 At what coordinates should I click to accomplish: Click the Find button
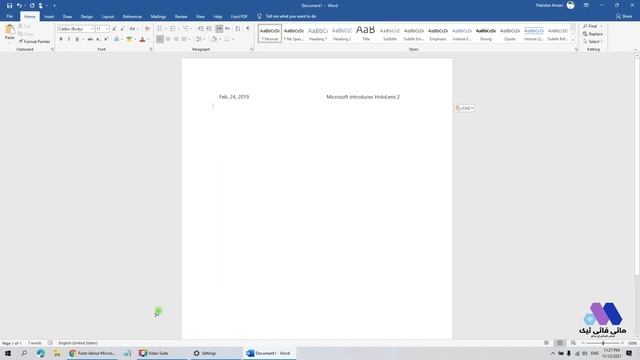click(590, 26)
